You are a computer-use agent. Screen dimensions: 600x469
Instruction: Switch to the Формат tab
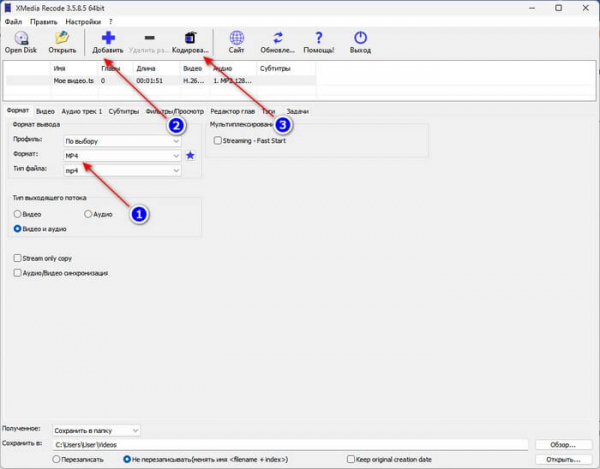coord(18,111)
